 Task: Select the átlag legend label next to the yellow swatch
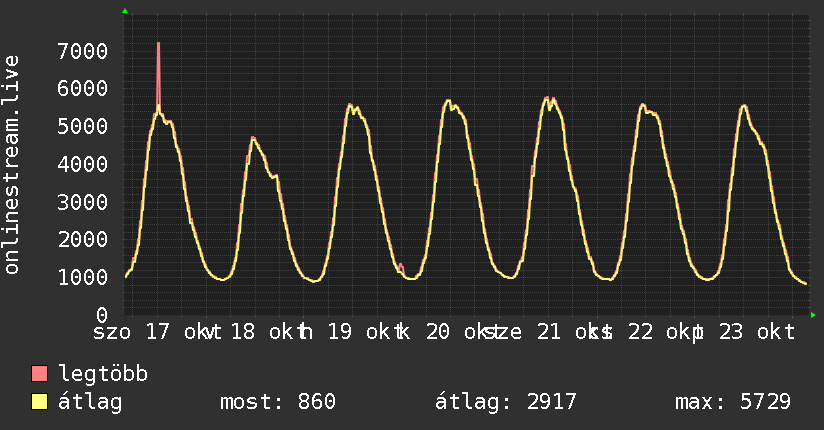coord(90,402)
